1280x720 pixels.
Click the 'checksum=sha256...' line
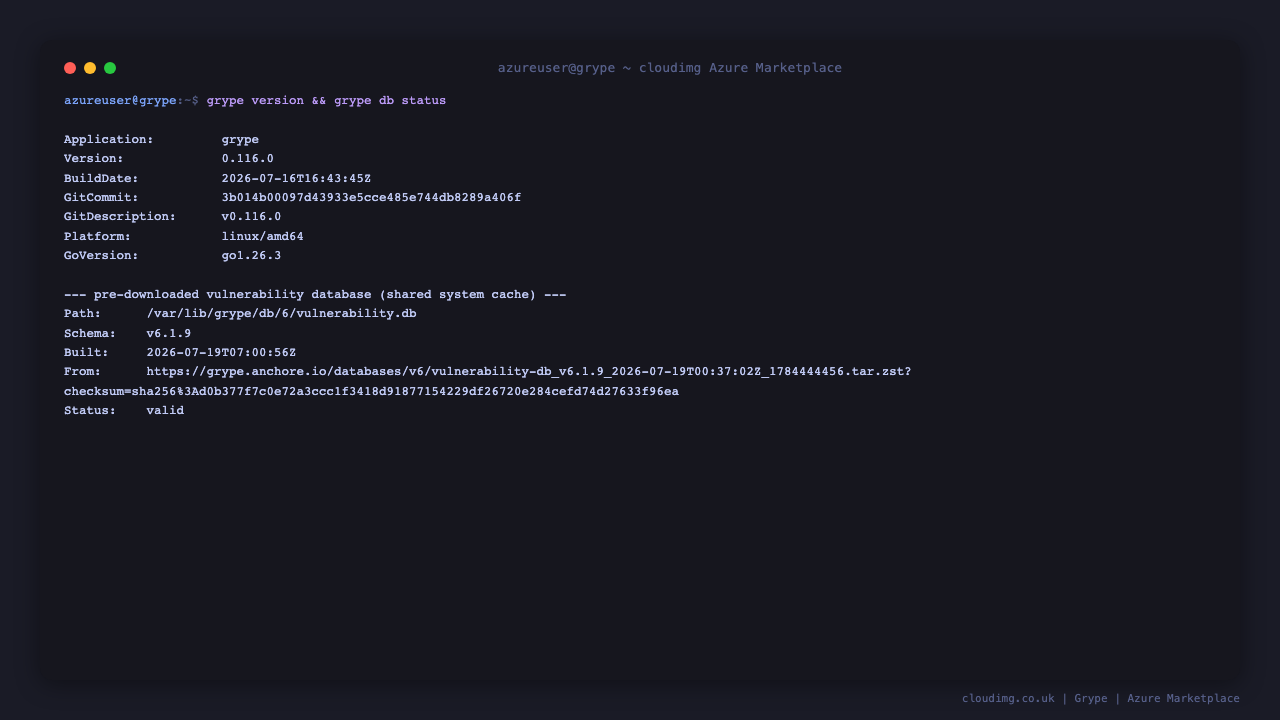[371, 392]
